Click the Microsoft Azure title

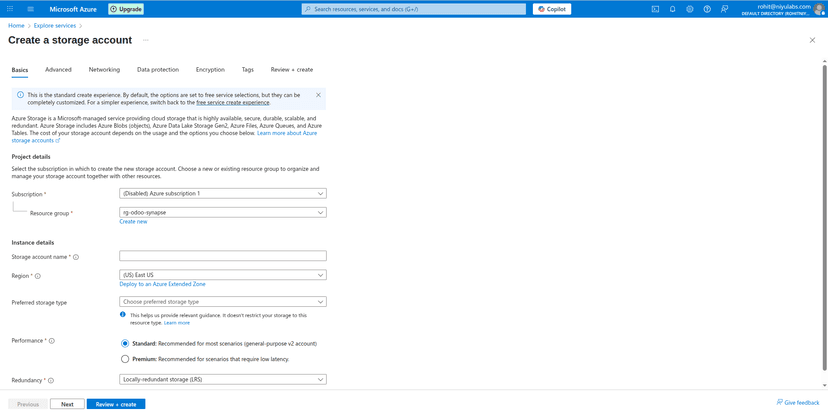tap(73, 9)
